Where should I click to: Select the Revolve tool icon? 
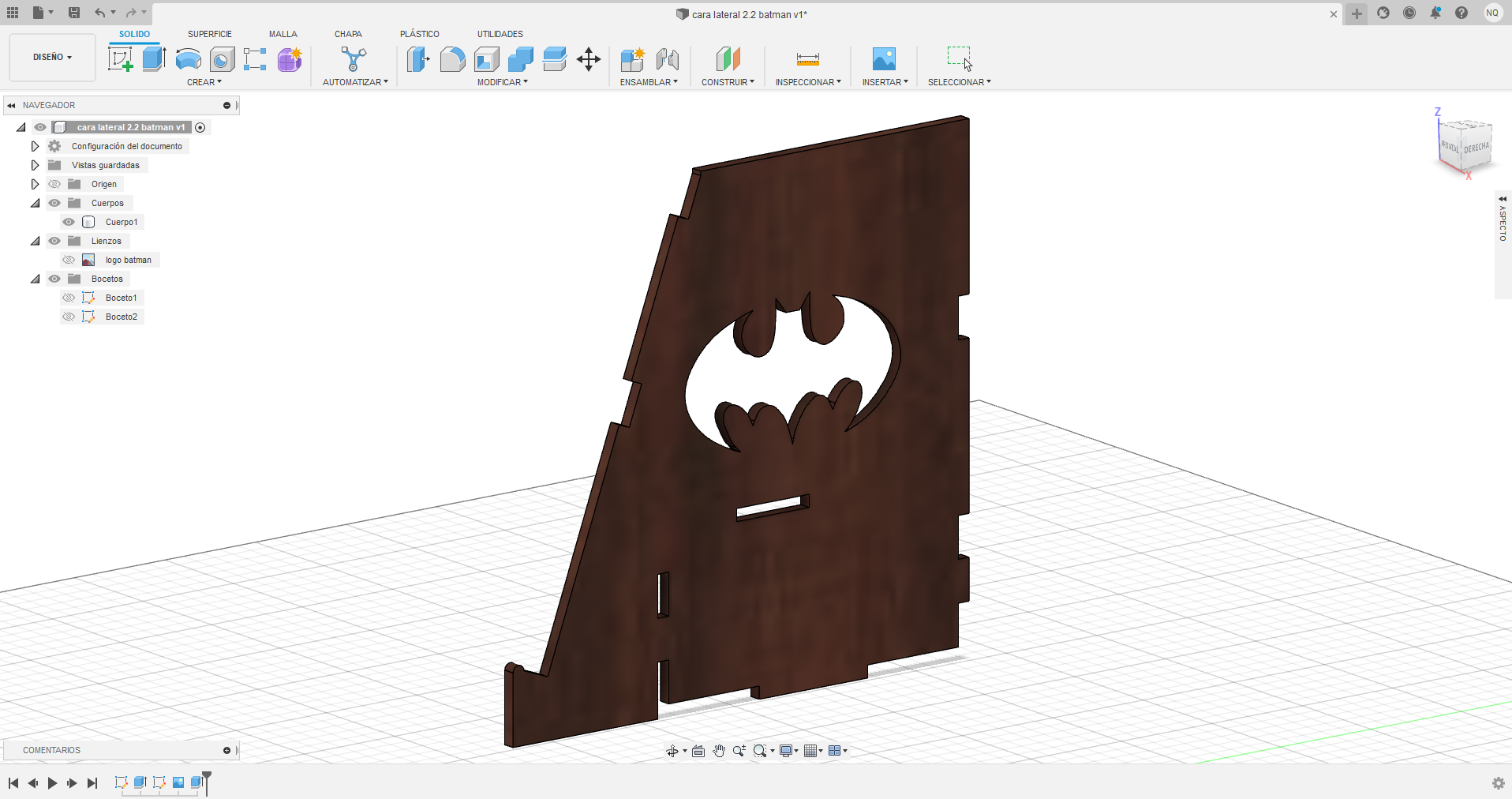point(188,59)
